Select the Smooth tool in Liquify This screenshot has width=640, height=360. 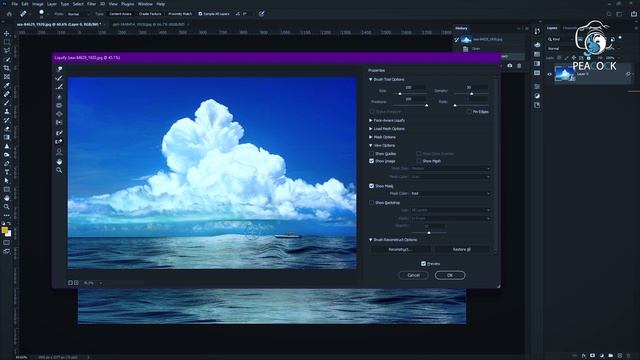pos(60,87)
